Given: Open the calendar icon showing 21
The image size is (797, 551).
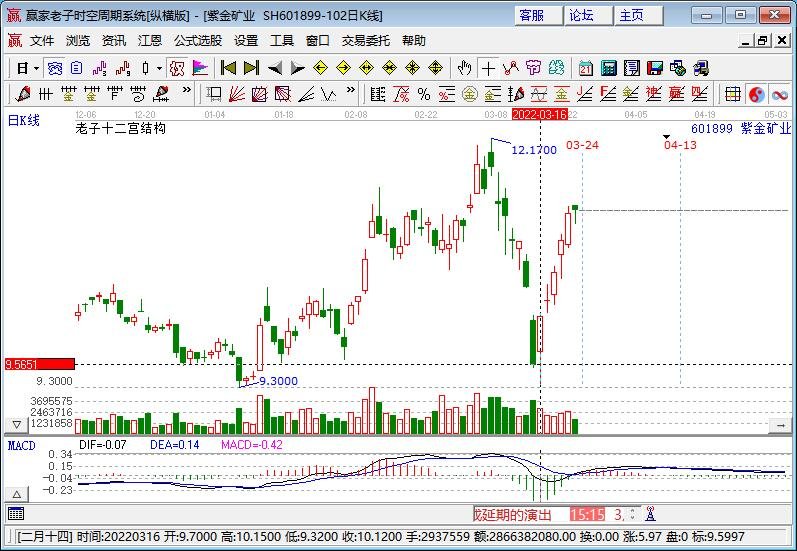Looking at the screenshot, I should point(586,68).
